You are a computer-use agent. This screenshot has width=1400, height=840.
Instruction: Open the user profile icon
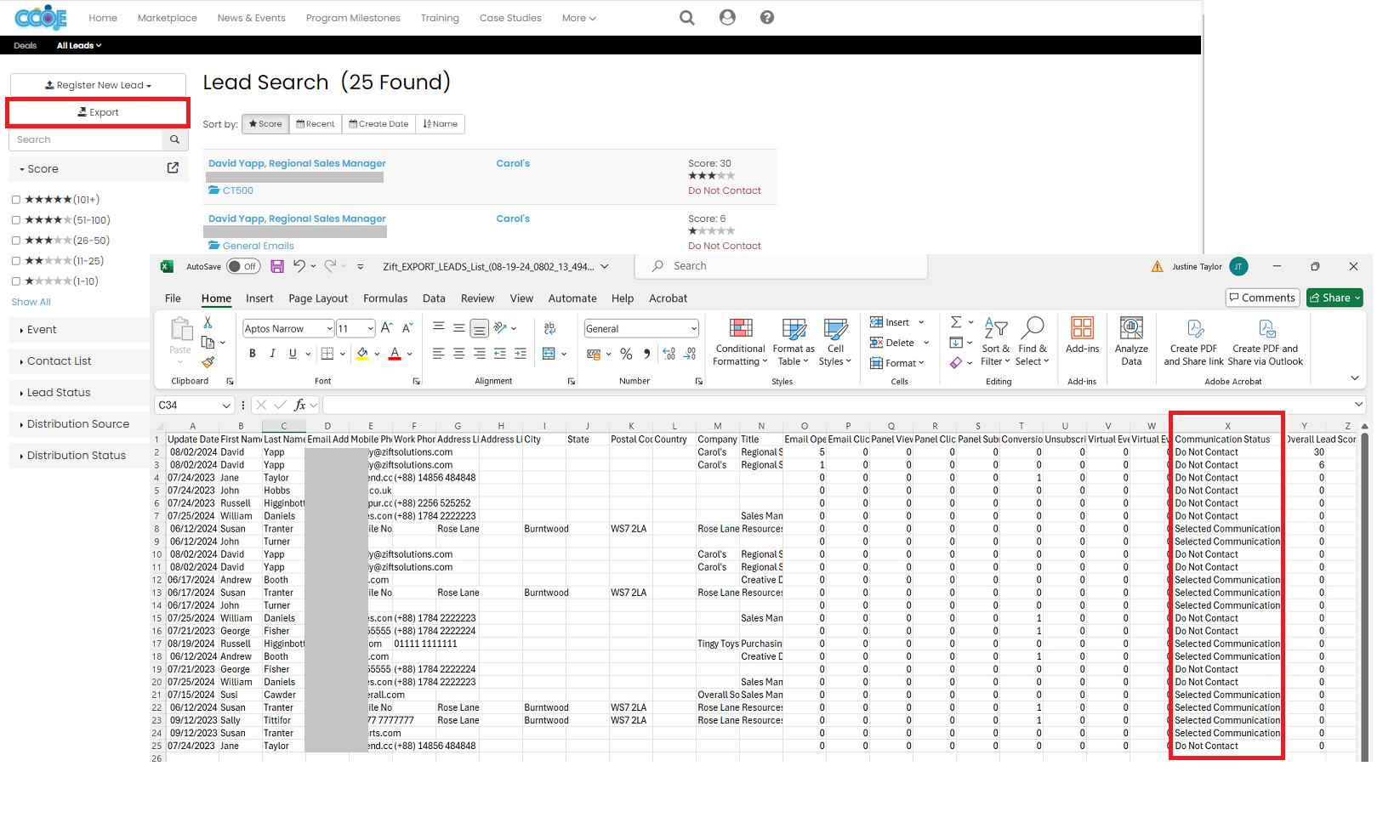click(727, 18)
